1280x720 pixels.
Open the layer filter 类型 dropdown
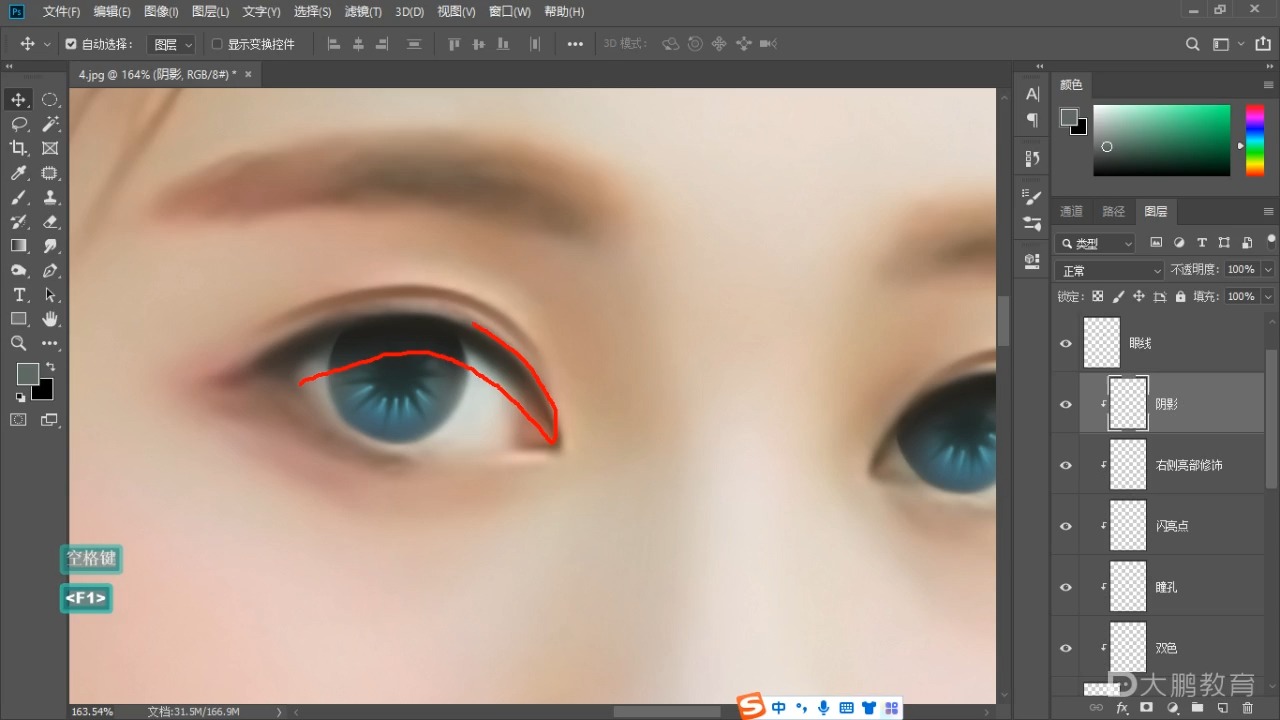point(1096,243)
